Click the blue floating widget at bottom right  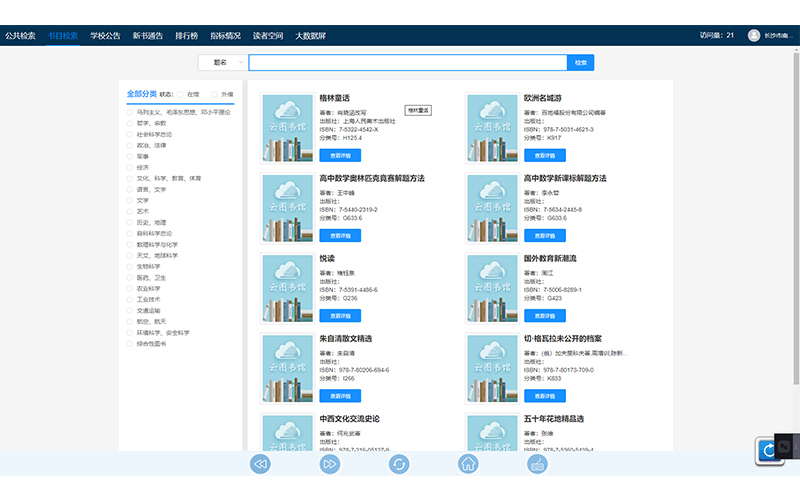point(766,451)
